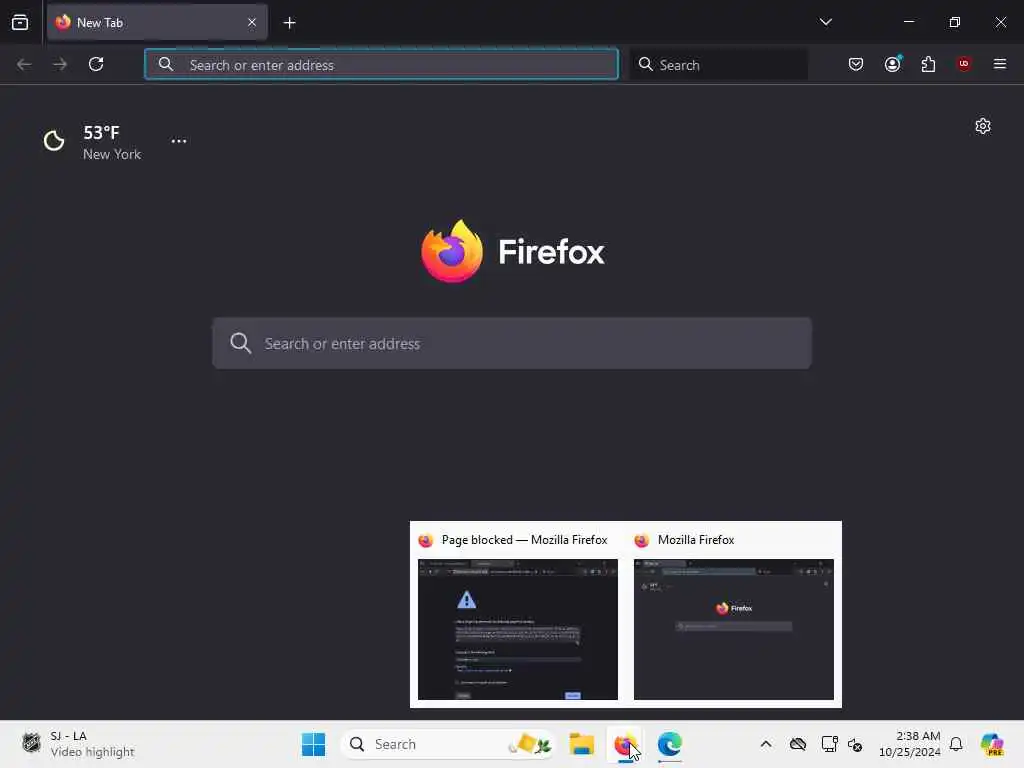Open the clock showing 2:38 AM
The image size is (1024, 768).
pyautogui.click(x=910, y=744)
